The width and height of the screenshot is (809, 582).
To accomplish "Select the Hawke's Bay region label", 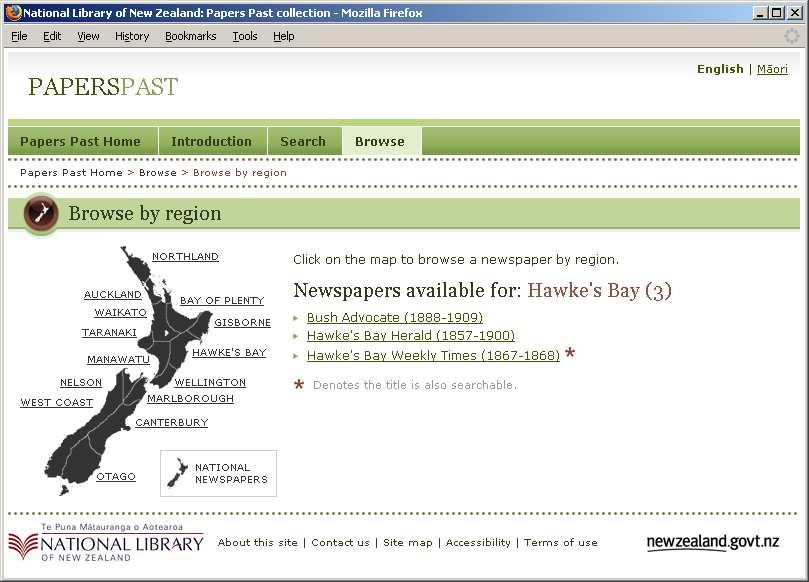I will coord(229,352).
